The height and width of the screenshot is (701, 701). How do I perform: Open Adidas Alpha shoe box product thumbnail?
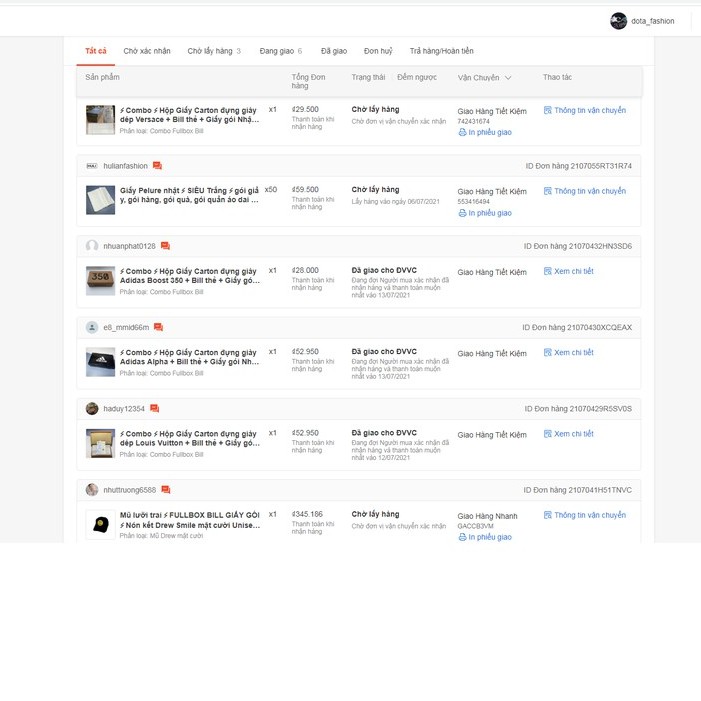point(100,362)
